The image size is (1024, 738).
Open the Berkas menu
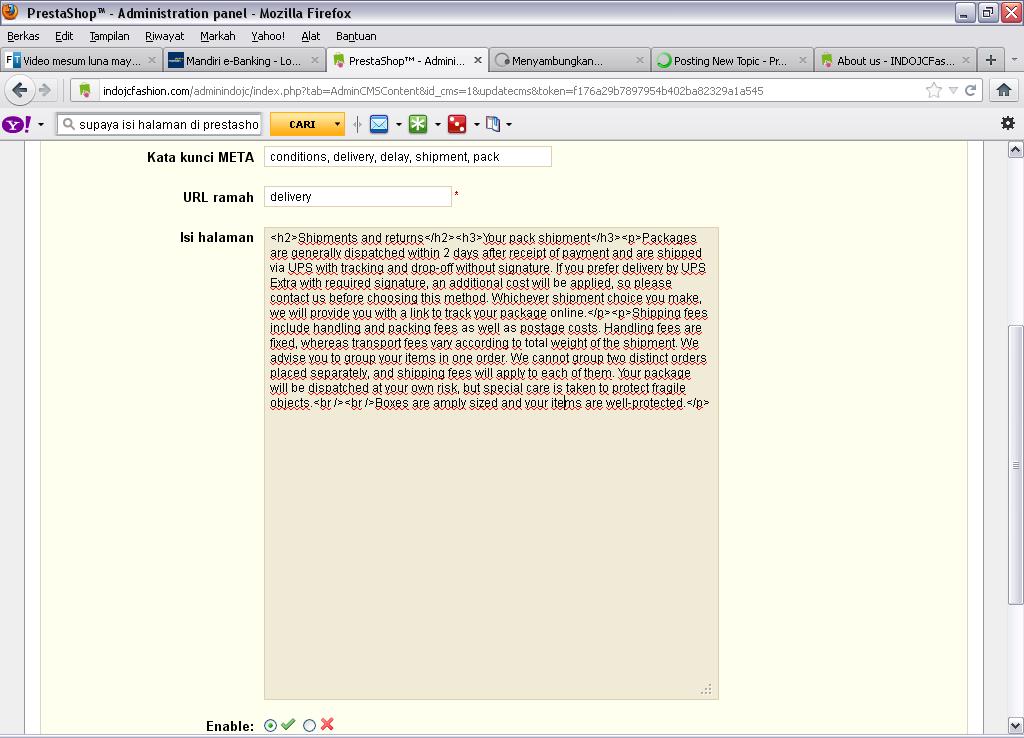[23, 36]
